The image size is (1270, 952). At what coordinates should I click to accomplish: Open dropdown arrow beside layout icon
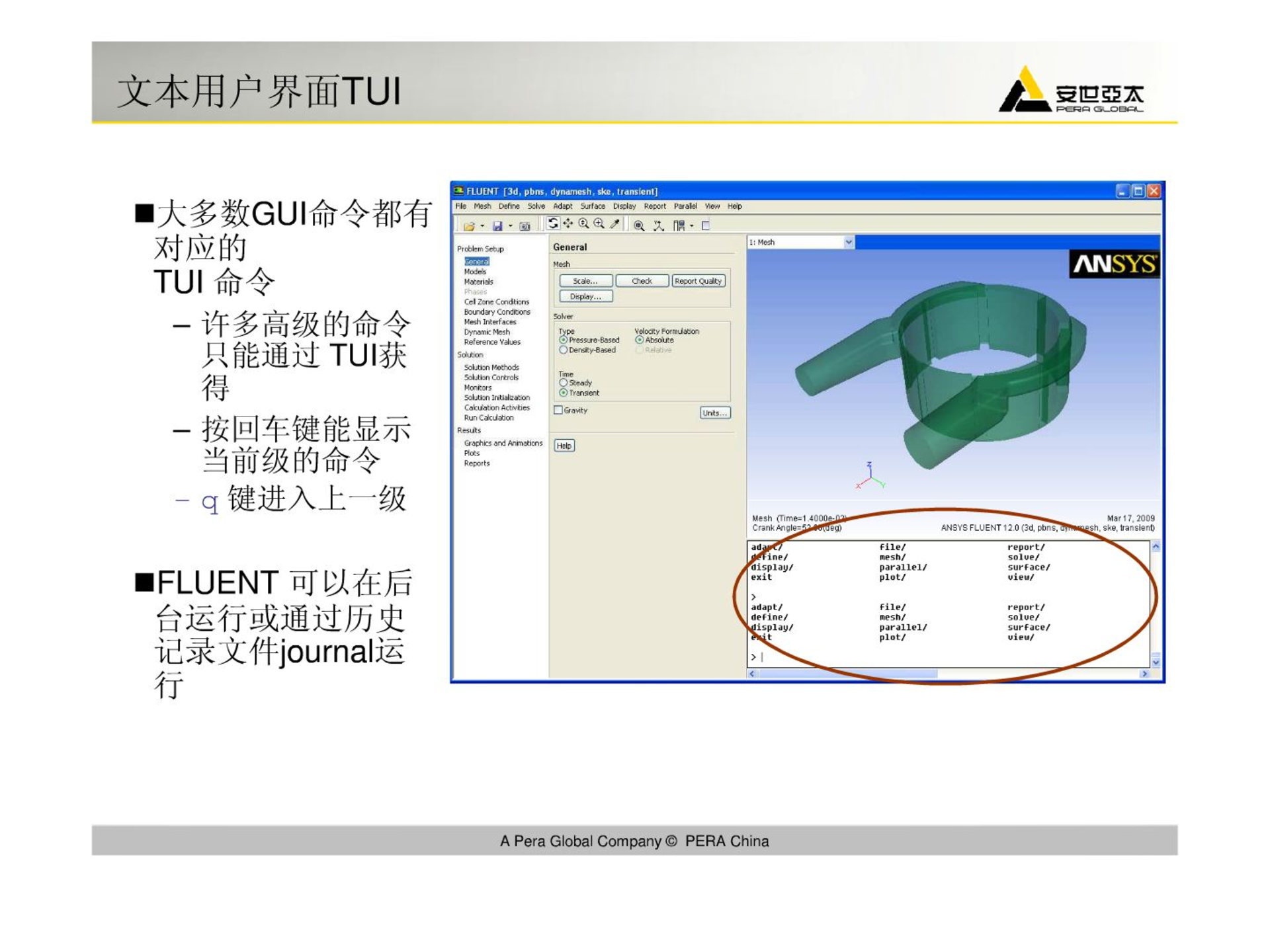tap(691, 226)
